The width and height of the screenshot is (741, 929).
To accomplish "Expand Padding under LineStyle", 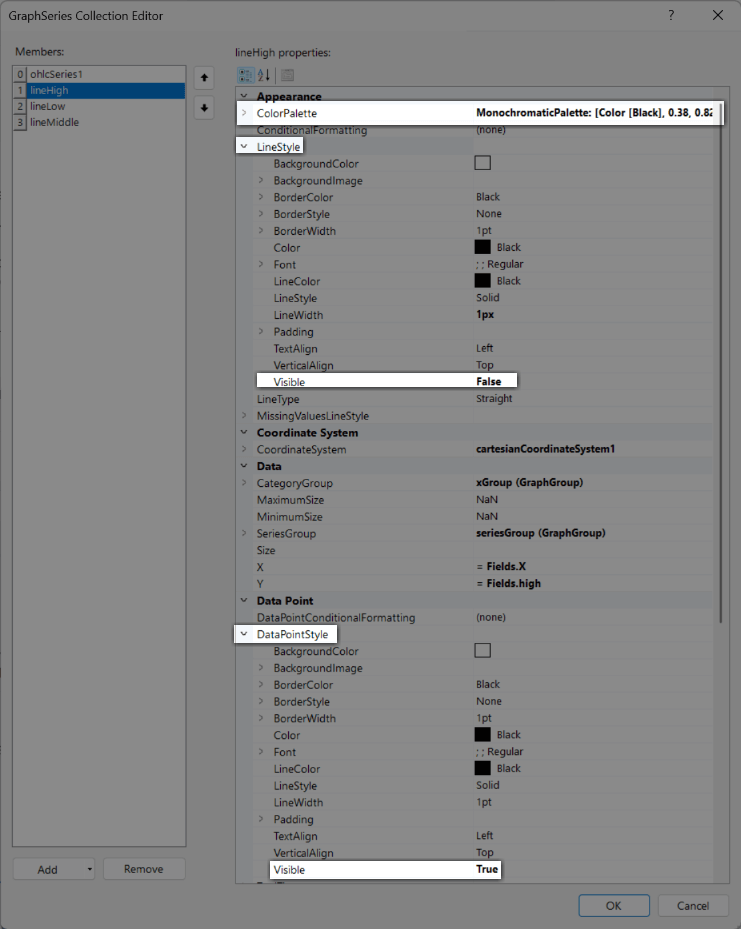I will coord(261,331).
